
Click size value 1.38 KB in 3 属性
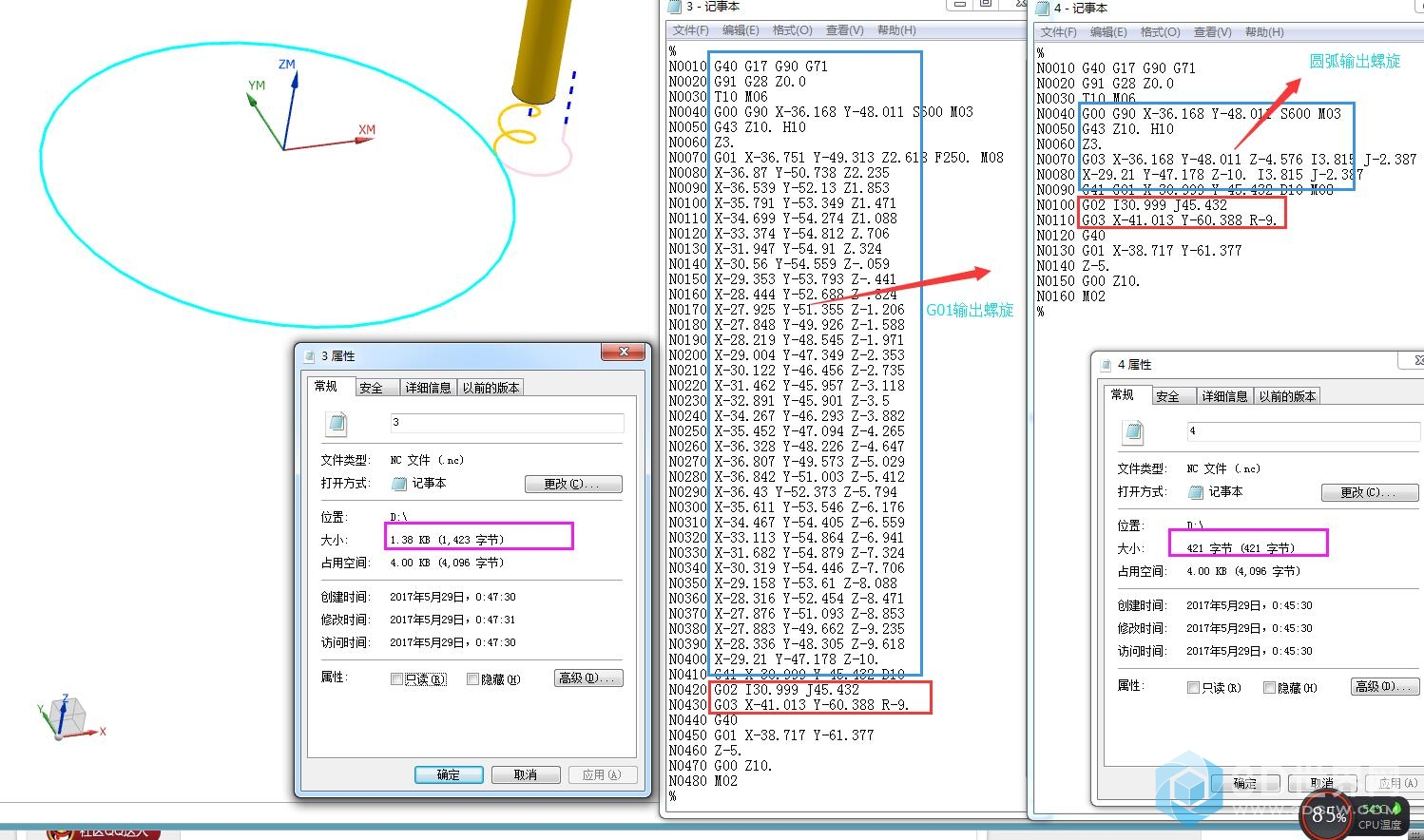447,540
